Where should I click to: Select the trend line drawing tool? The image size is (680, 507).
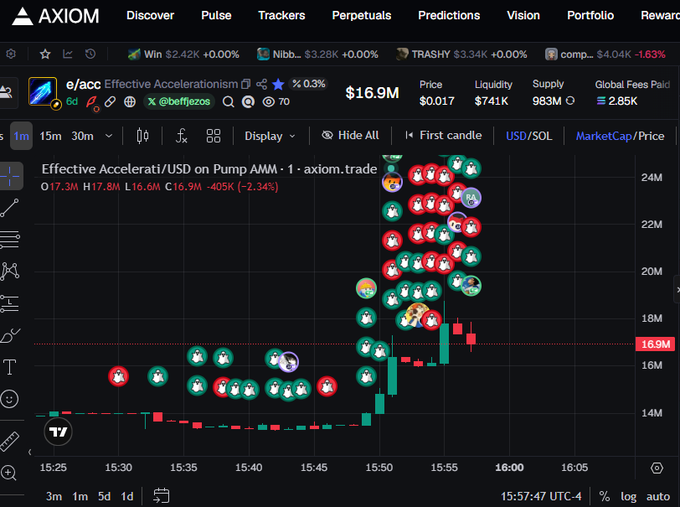click(10, 208)
